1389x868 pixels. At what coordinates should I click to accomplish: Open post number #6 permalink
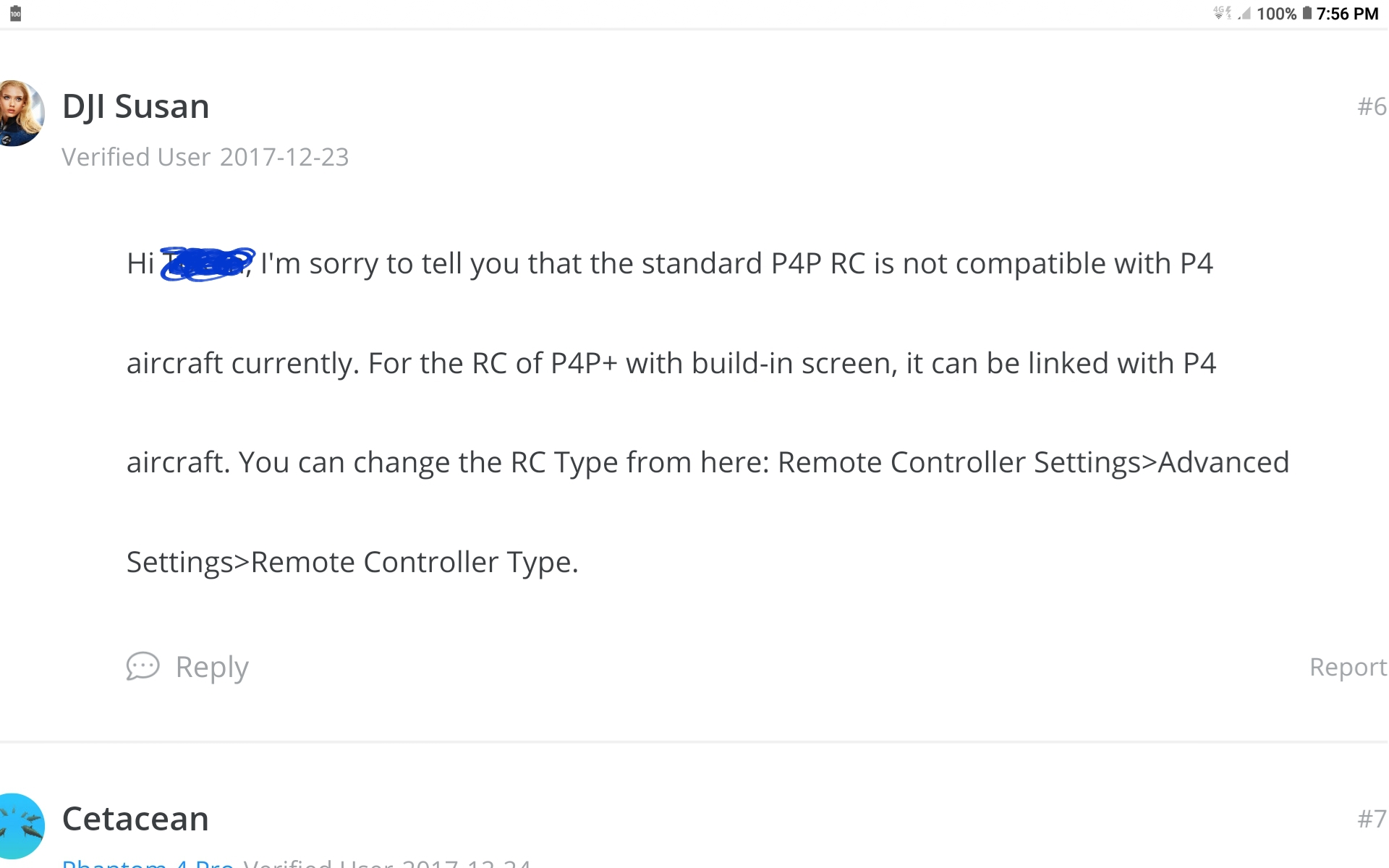(x=1372, y=106)
